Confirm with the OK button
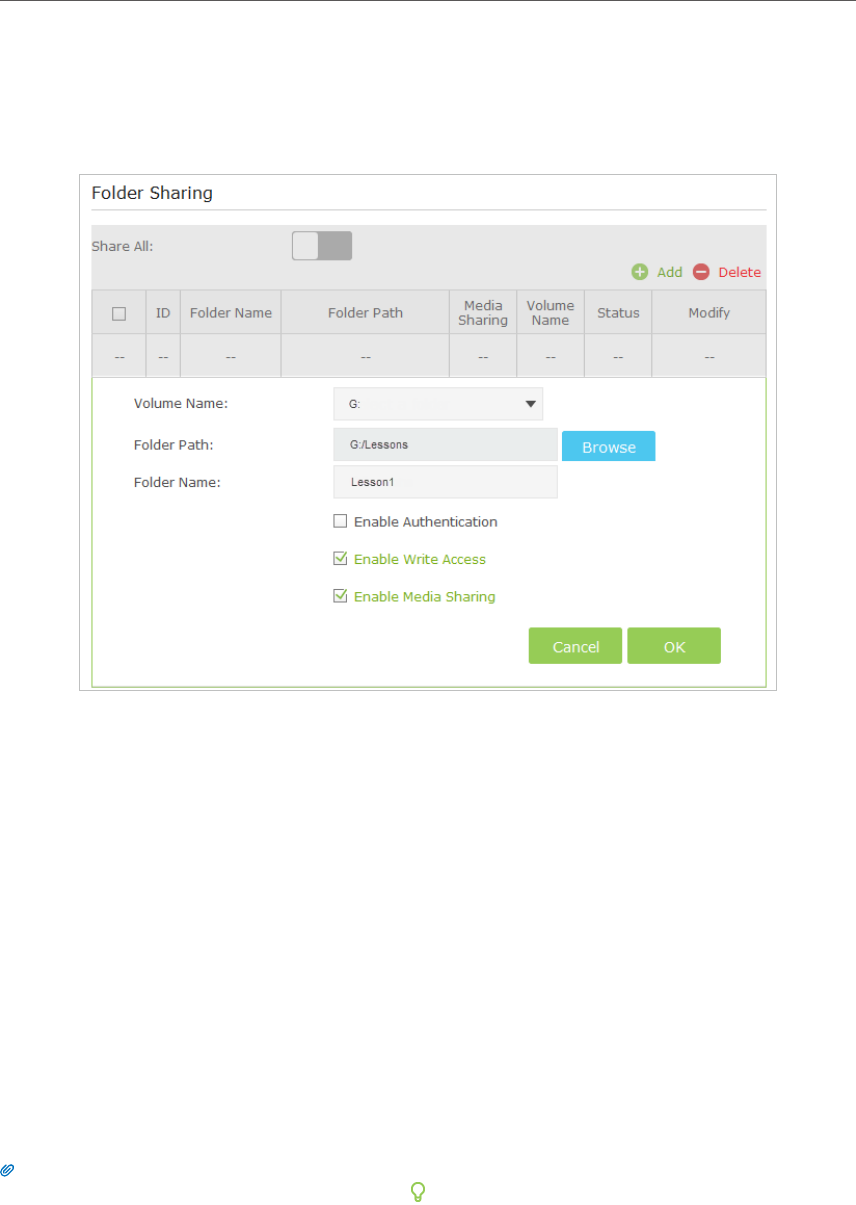This screenshot has width=856, height=1205. click(x=674, y=646)
